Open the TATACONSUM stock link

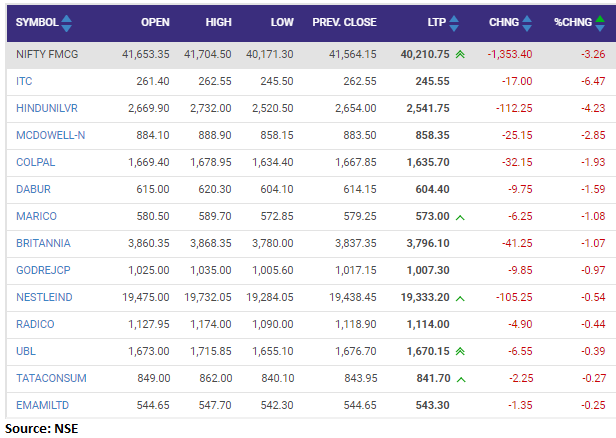(x=51, y=378)
